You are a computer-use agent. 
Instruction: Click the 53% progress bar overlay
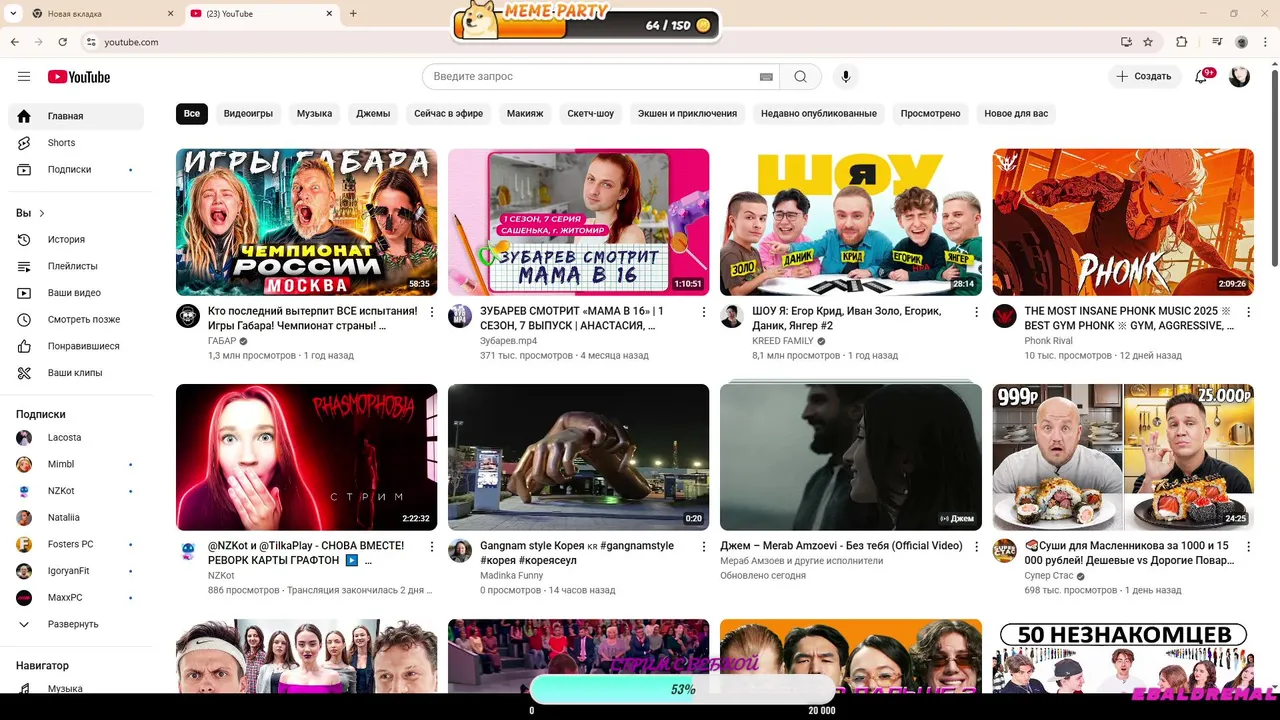coord(682,689)
